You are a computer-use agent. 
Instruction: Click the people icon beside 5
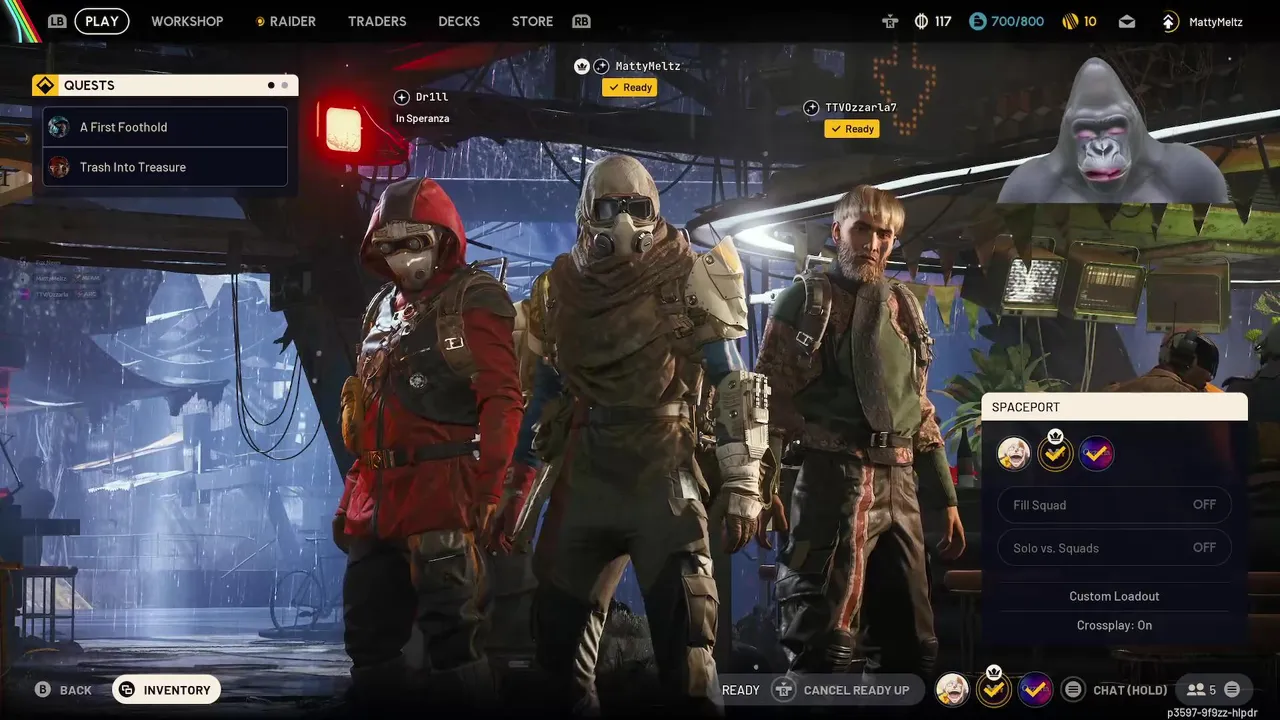[1196, 690]
